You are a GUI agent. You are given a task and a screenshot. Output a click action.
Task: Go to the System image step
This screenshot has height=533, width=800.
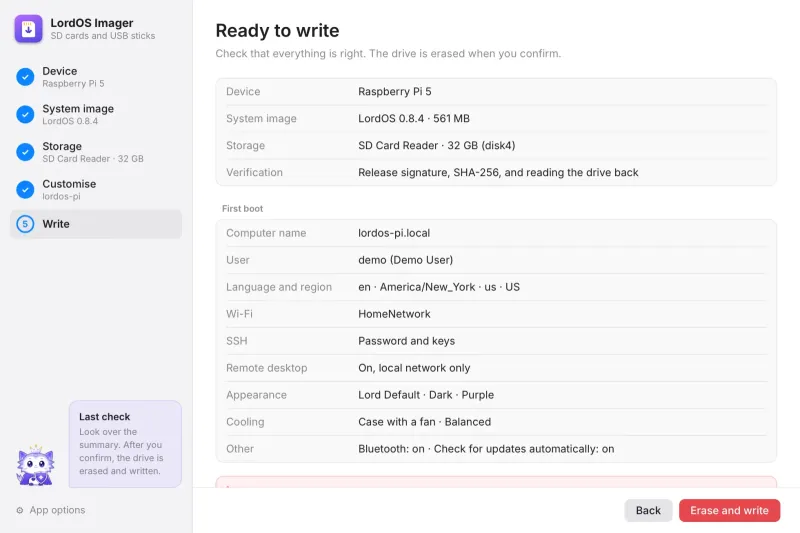[96, 114]
